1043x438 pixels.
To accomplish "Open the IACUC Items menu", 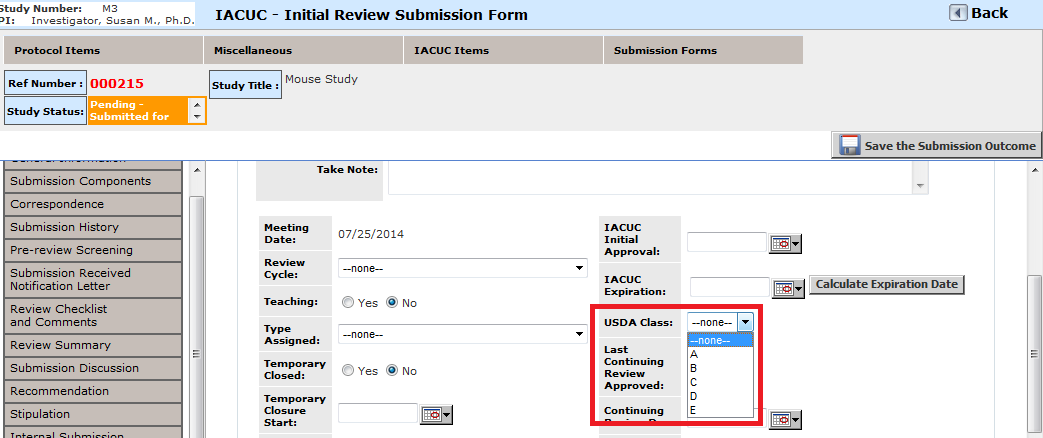I will [x=504, y=50].
